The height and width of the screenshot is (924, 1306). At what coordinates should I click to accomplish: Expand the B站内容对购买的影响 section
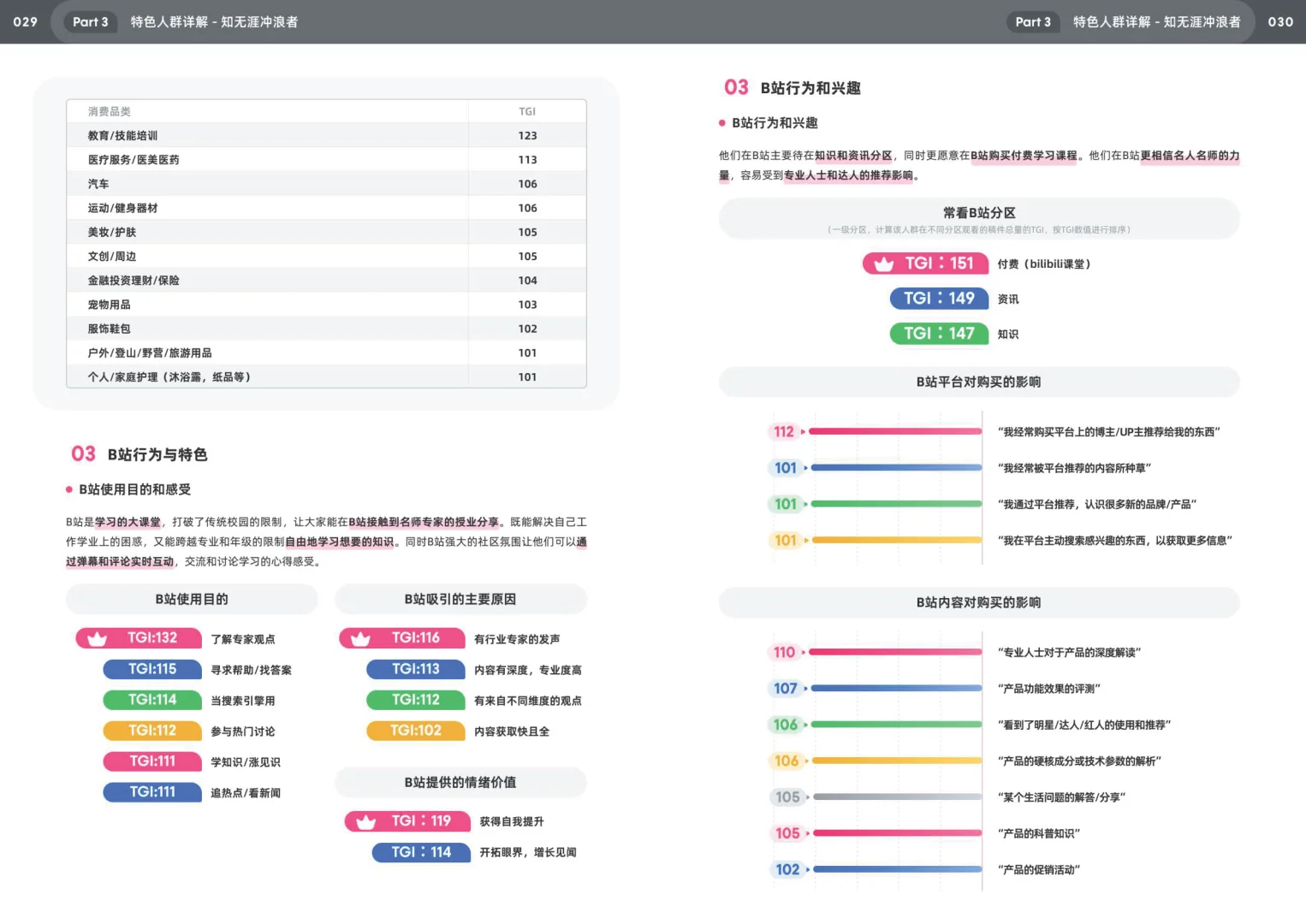(979, 601)
